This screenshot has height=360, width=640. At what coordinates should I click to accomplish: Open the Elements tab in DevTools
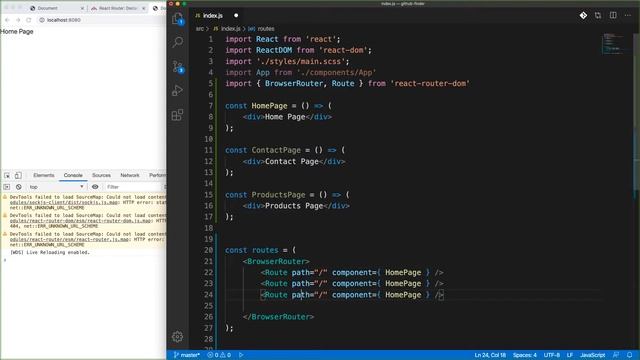coord(44,176)
